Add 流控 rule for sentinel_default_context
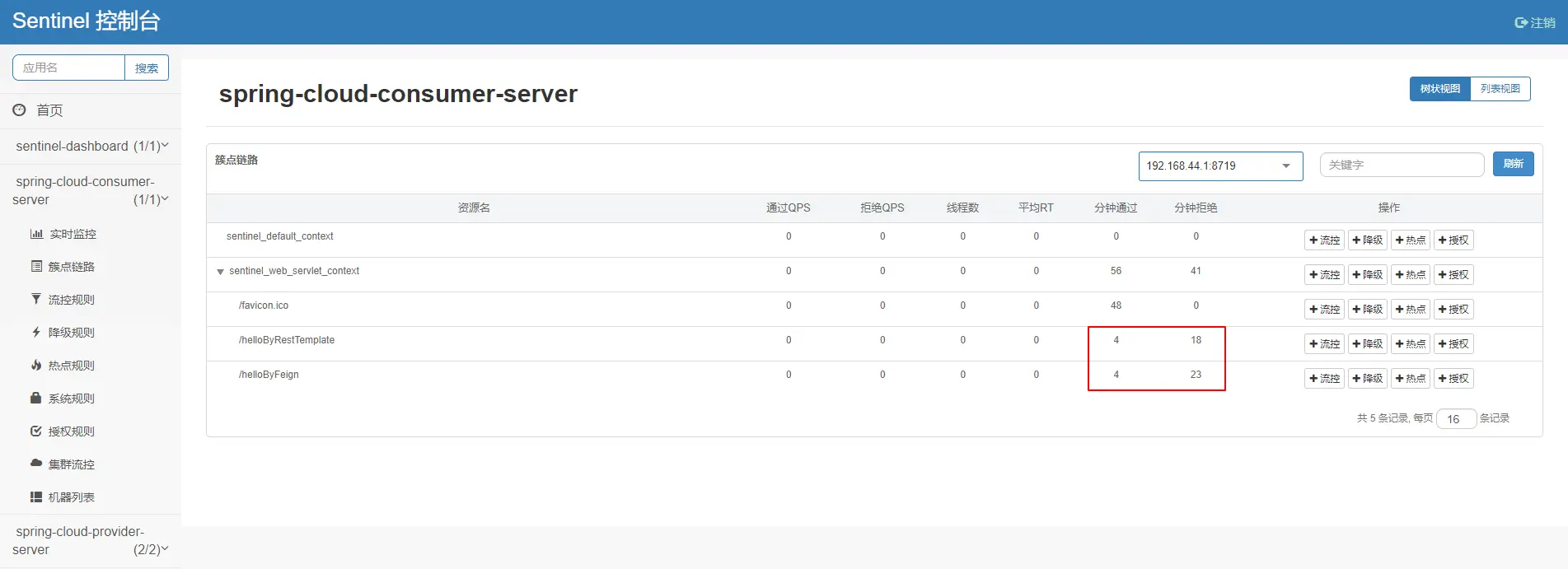 (x=1324, y=240)
